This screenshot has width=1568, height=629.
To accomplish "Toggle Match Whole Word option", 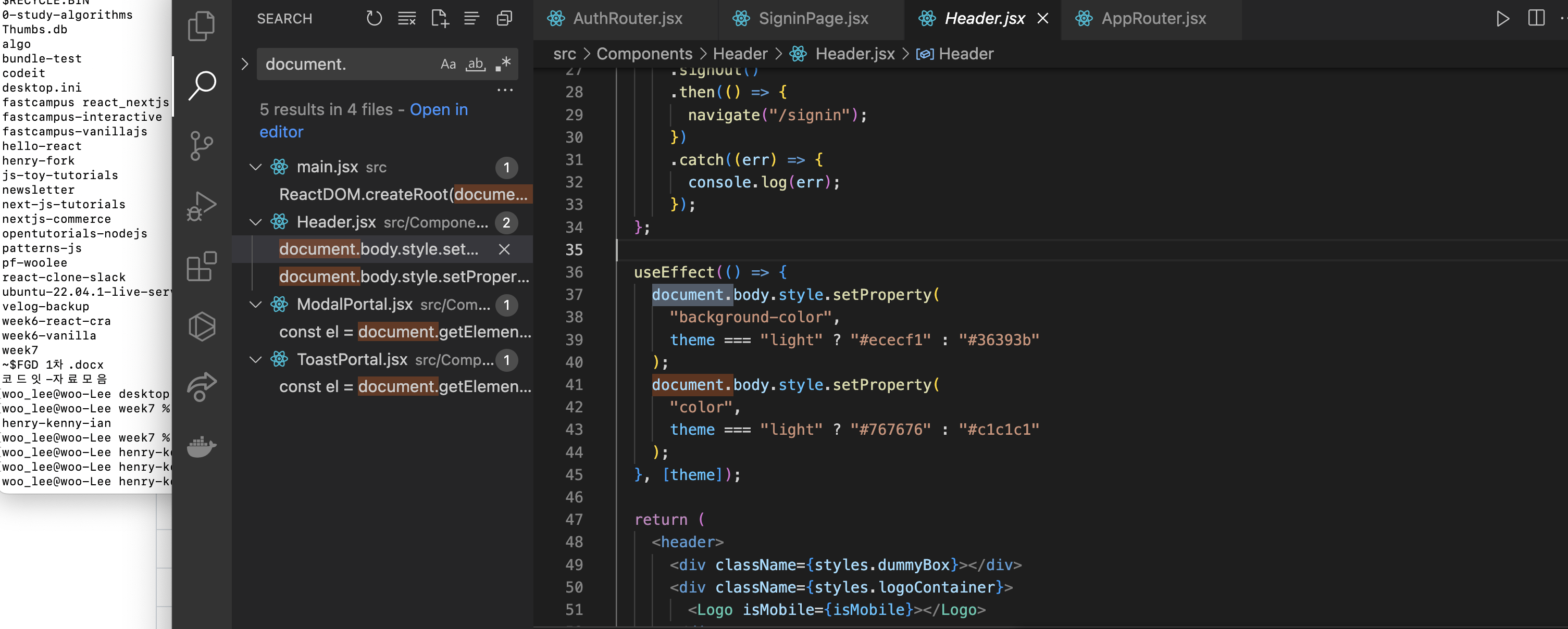I will (x=476, y=64).
